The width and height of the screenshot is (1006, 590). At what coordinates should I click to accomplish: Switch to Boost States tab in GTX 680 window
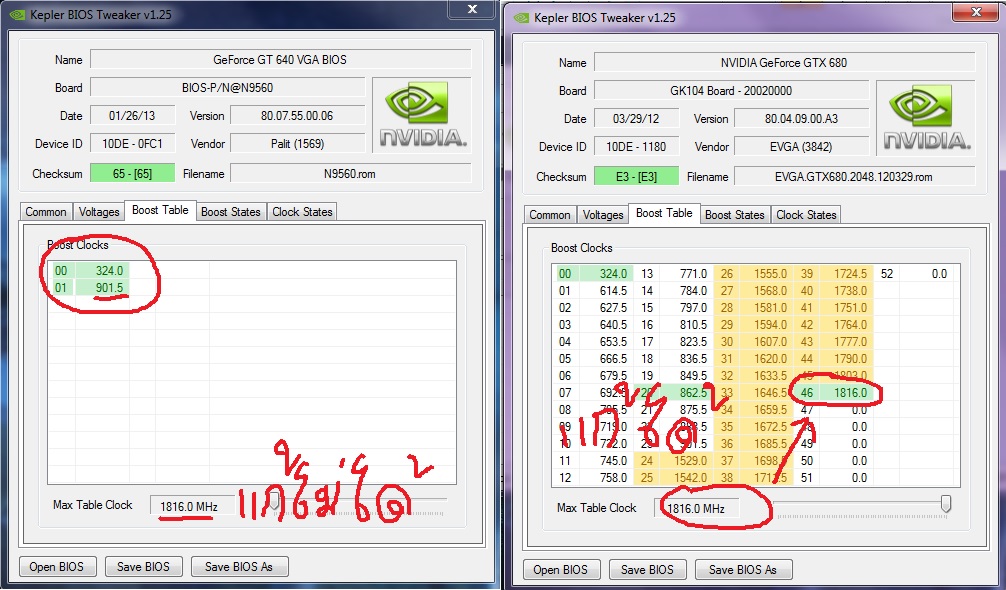735,215
